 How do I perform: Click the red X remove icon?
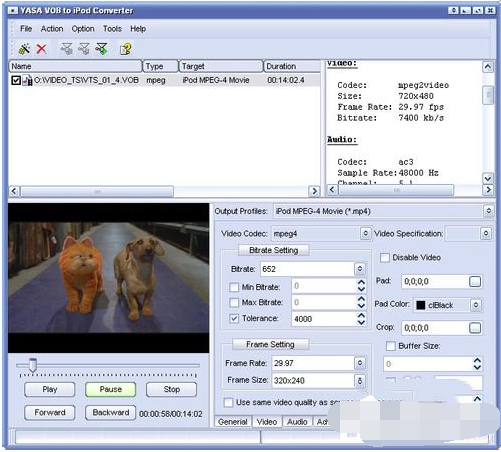41,49
